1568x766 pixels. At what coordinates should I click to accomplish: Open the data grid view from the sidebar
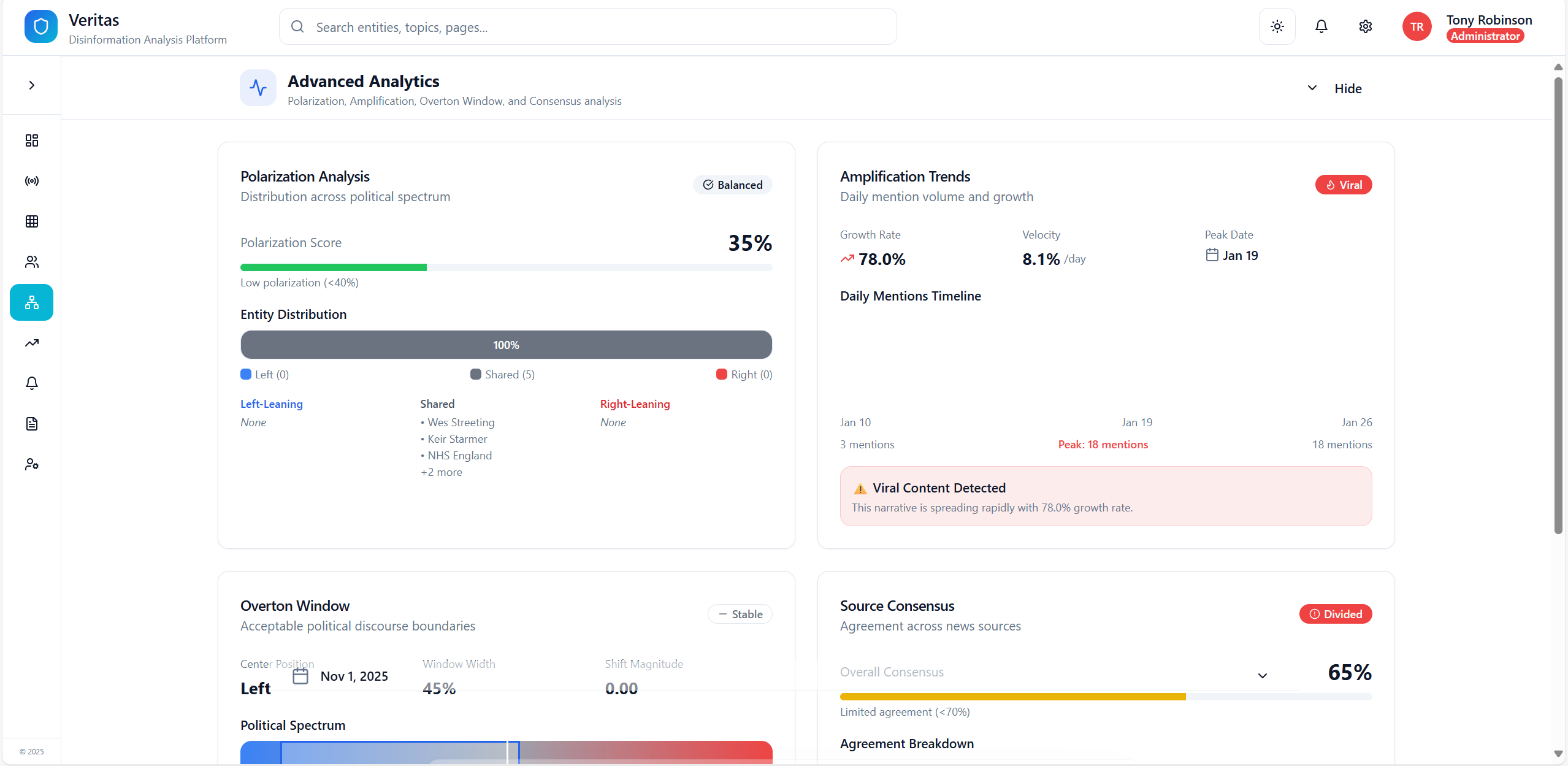(31, 221)
